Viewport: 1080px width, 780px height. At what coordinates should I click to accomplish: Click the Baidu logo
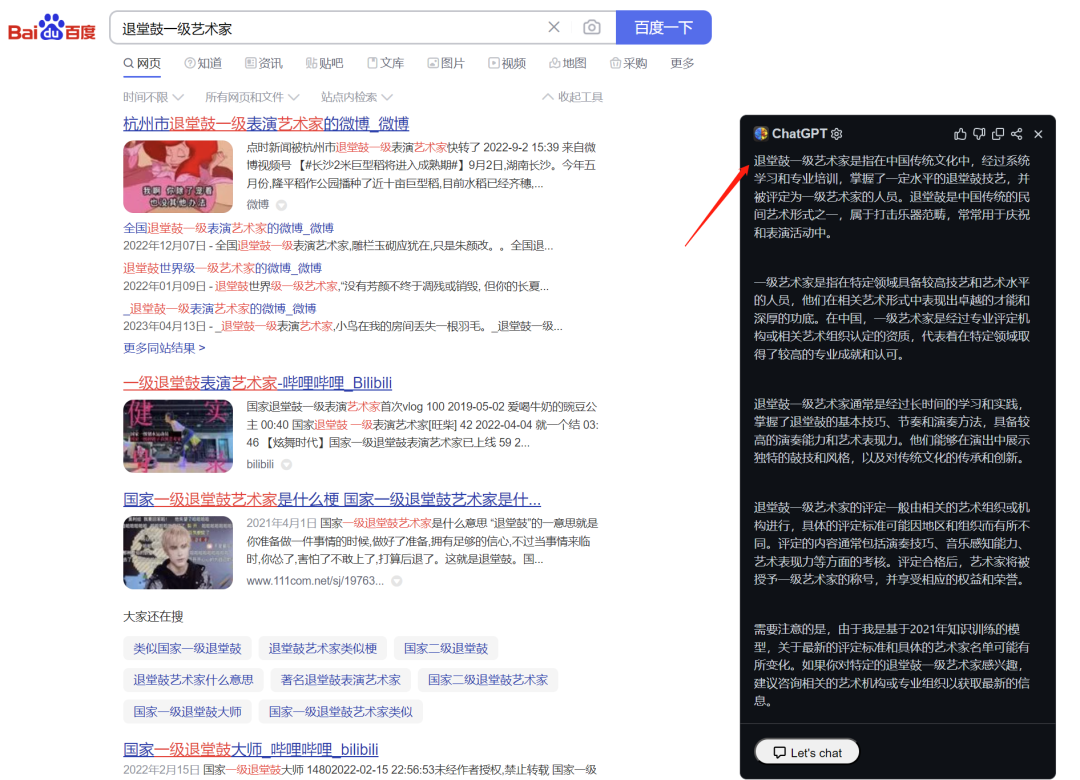point(52,28)
